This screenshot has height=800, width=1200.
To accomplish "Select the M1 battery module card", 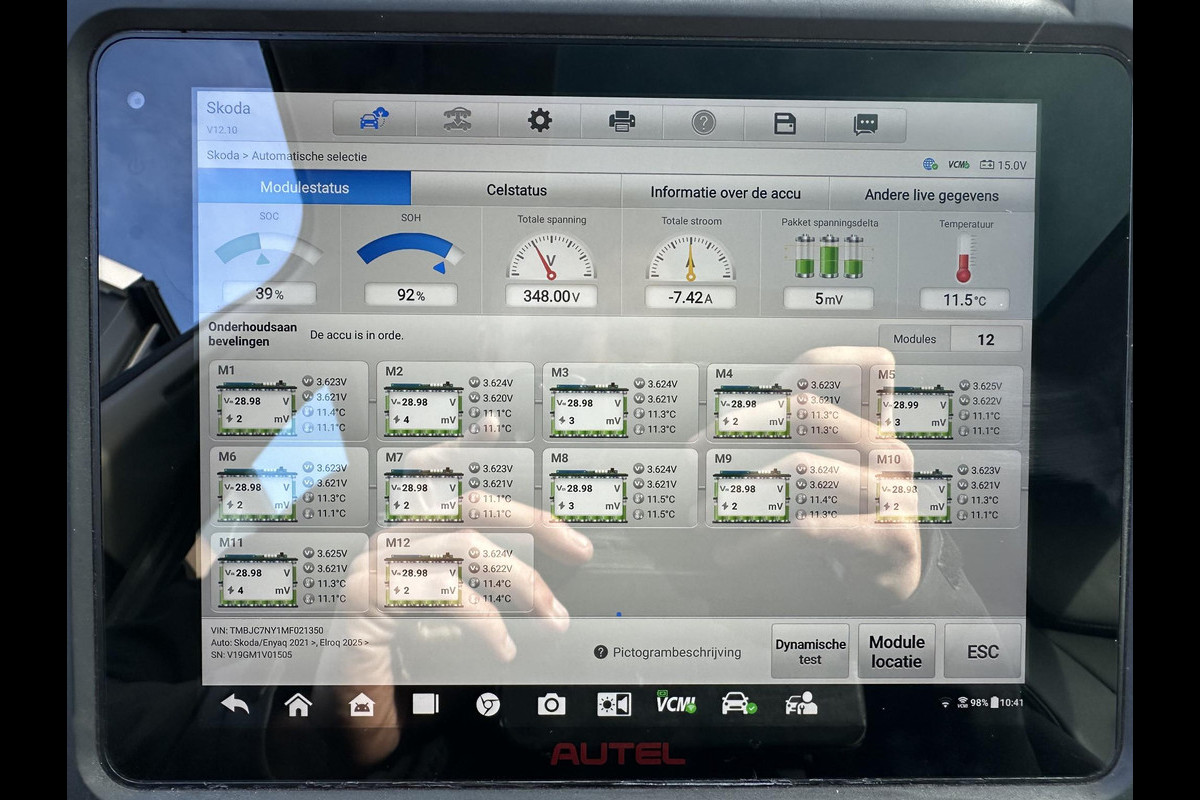I will tap(288, 402).
